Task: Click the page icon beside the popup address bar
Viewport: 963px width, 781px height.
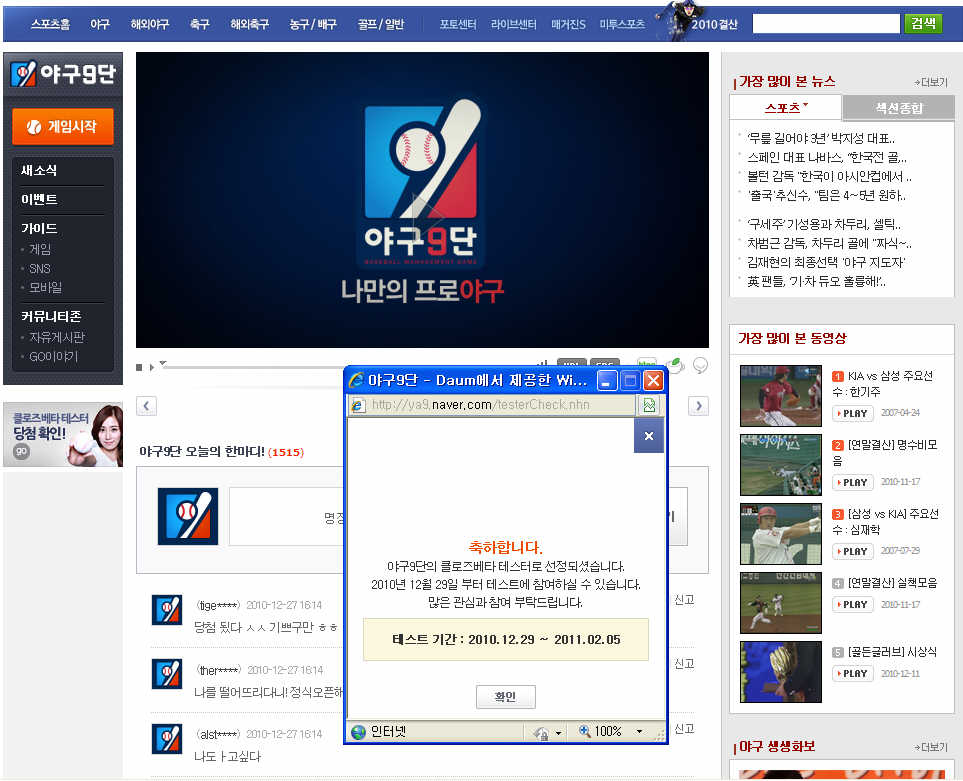Action: (x=649, y=405)
